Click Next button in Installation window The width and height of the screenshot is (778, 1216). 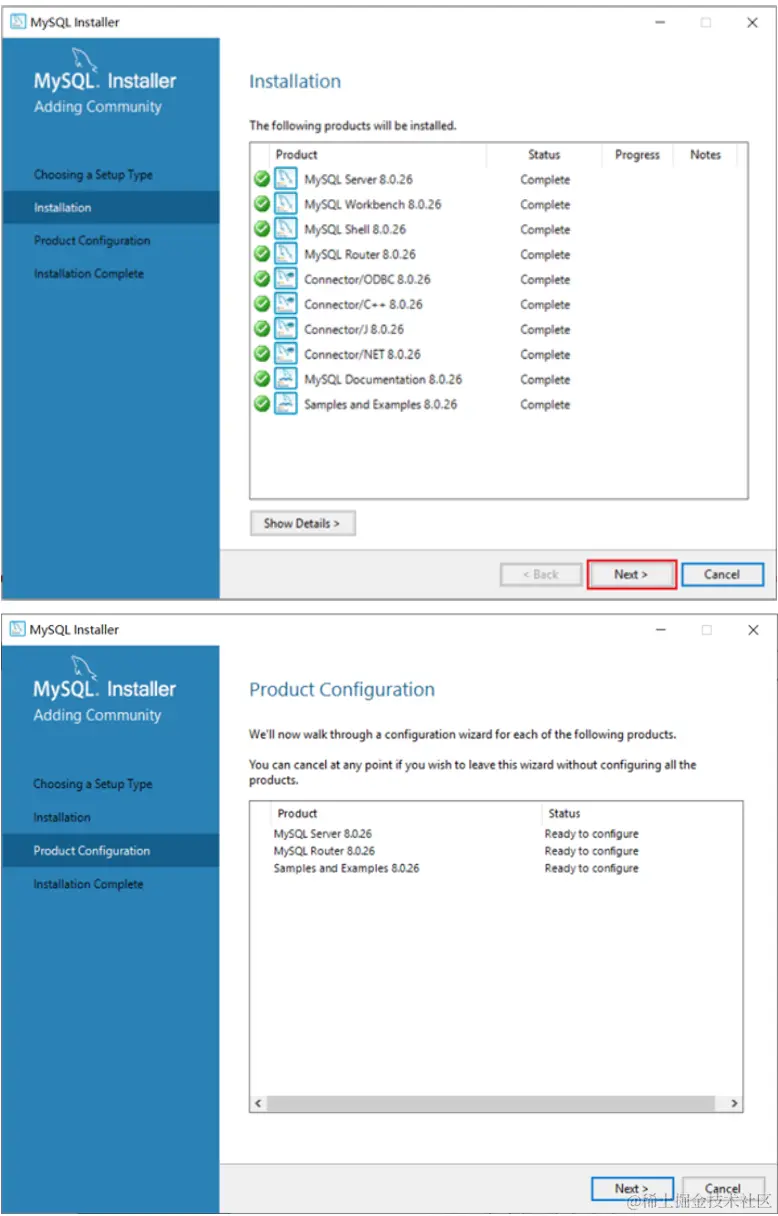click(x=631, y=574)
